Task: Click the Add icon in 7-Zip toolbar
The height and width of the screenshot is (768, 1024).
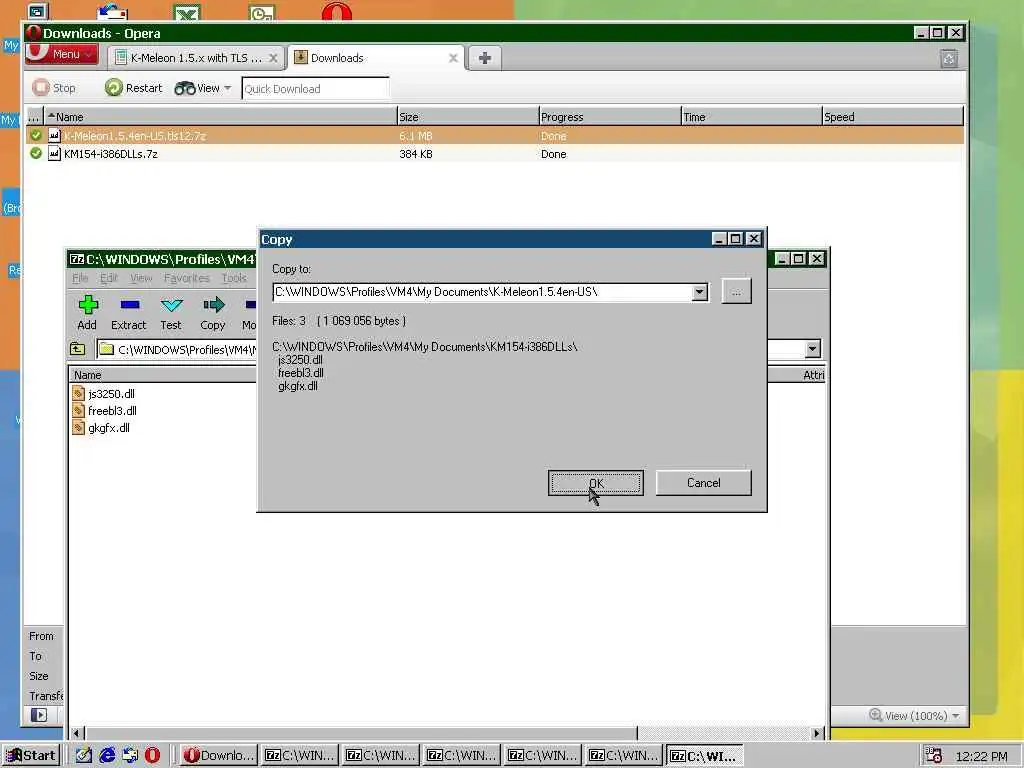Action: coord(87,313)
